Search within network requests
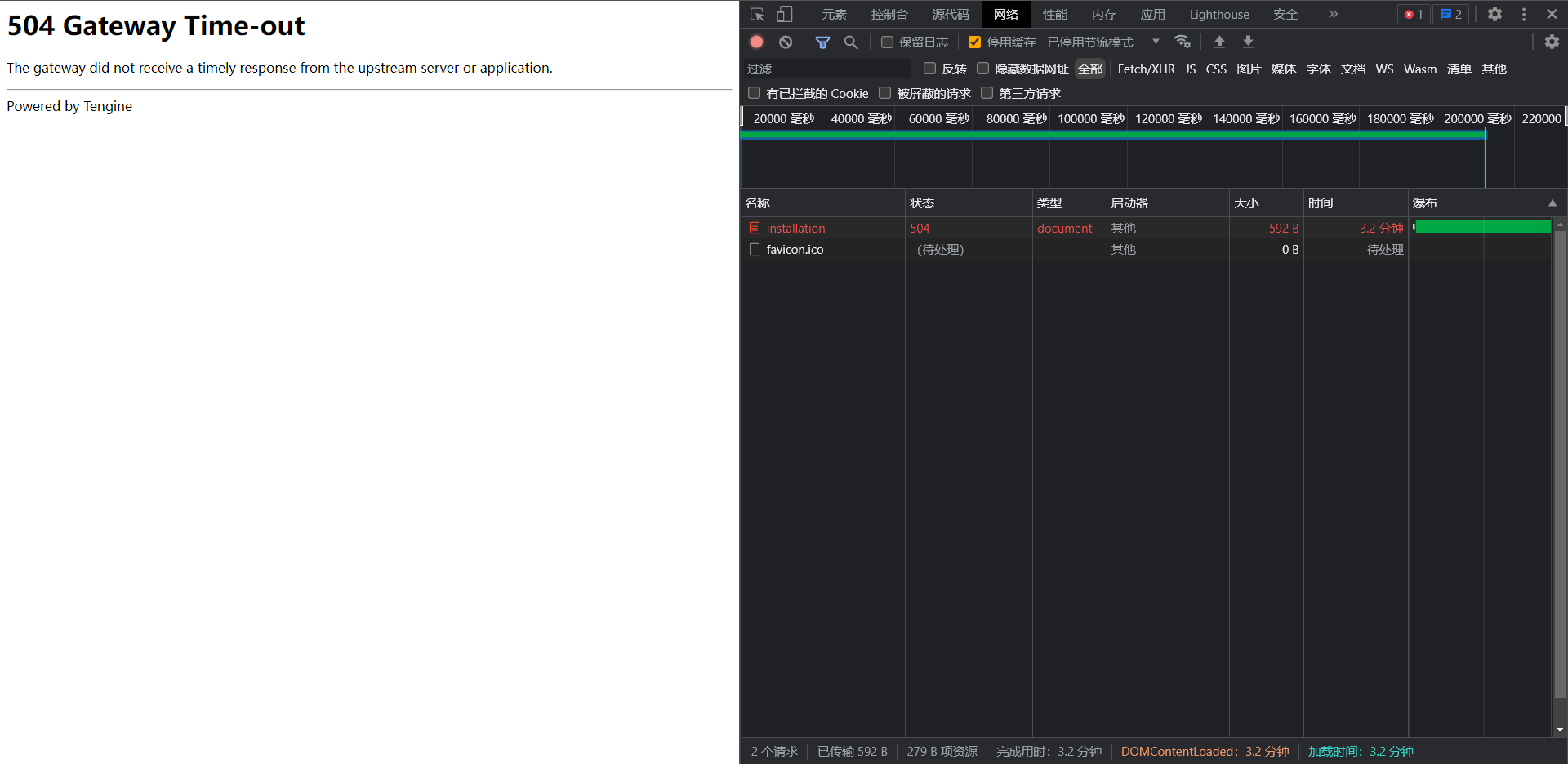1568x764 pixels. point(851,42)
